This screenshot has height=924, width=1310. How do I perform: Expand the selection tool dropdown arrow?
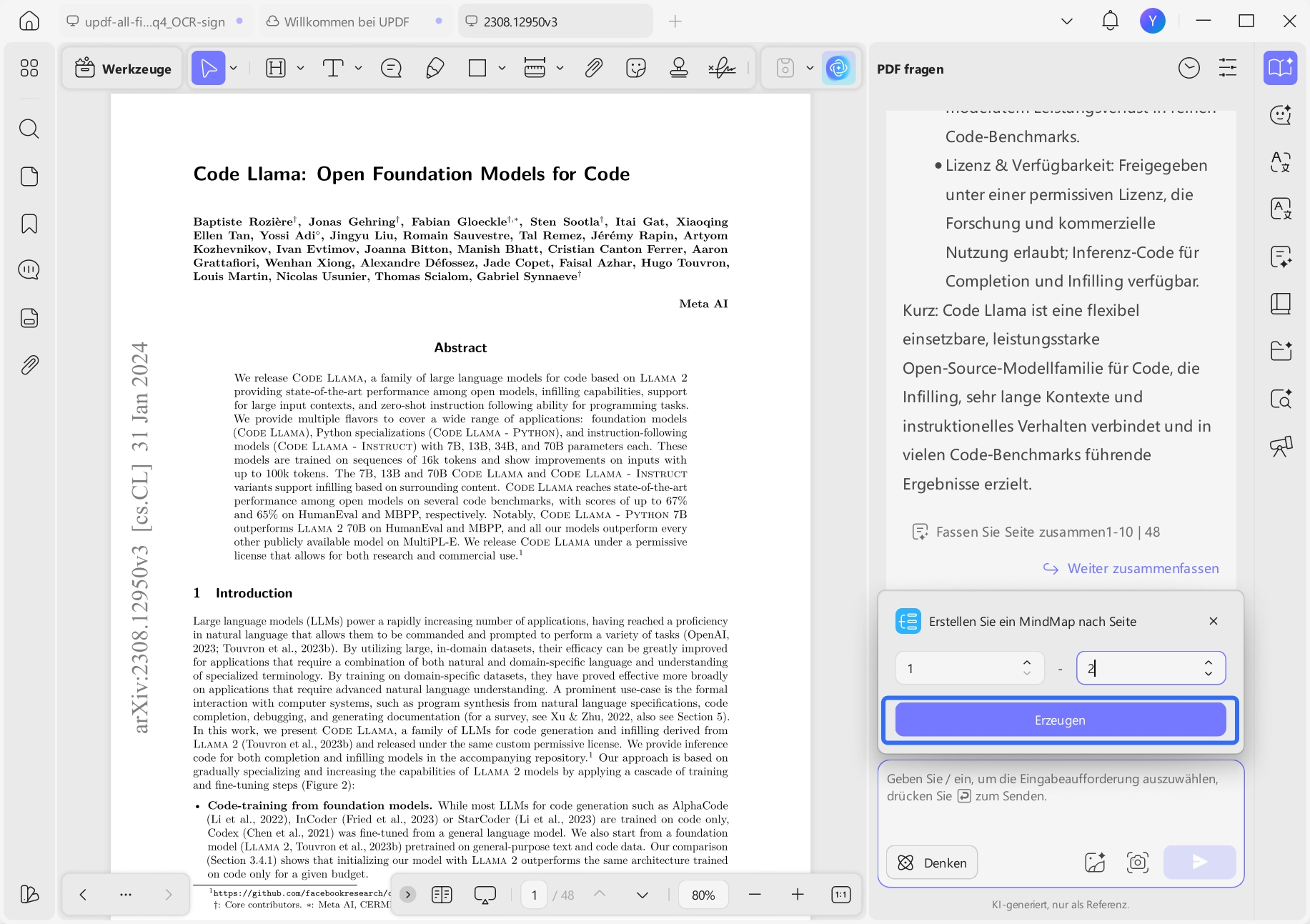[x=234, y=69]
